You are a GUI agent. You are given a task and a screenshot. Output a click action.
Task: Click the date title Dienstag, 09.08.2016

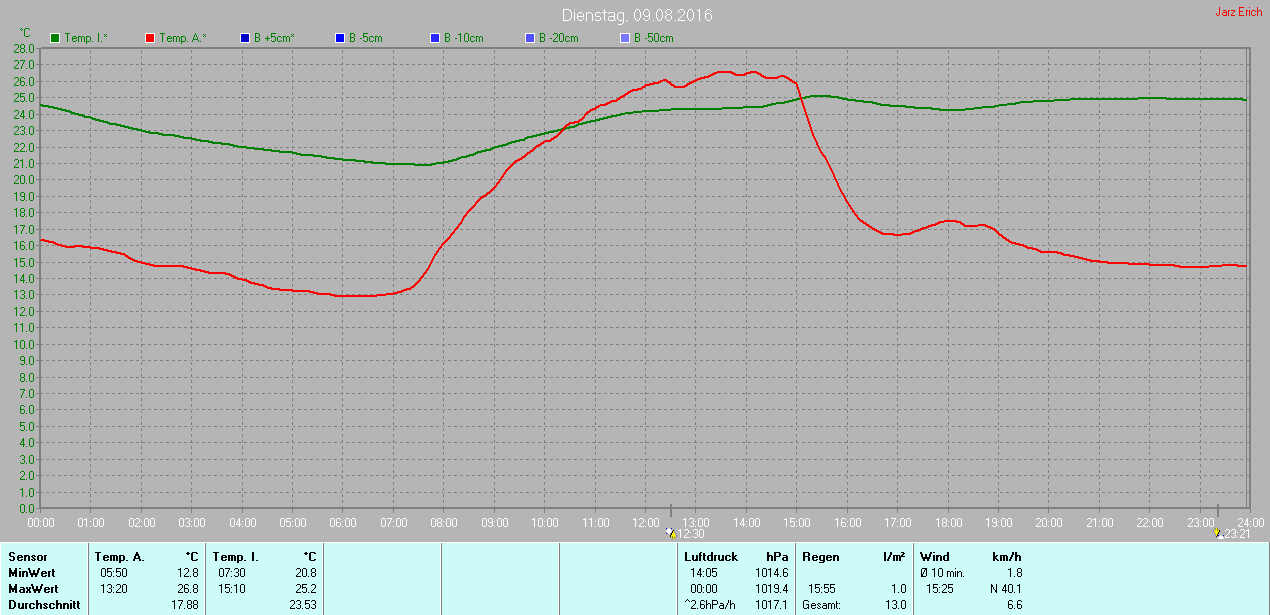(x=637, y=16)
